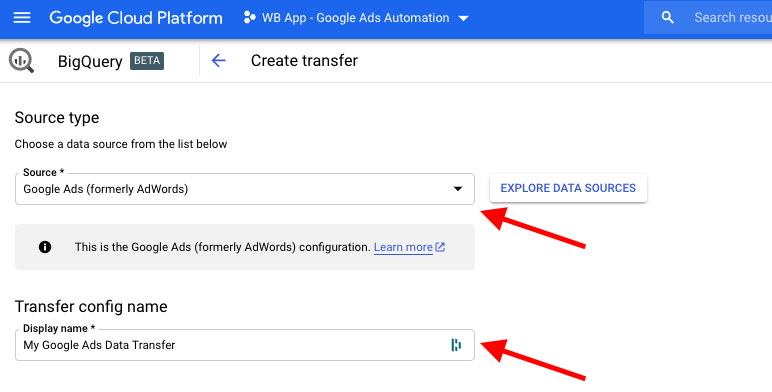Click the magnifier search icon

coord(668,18)
